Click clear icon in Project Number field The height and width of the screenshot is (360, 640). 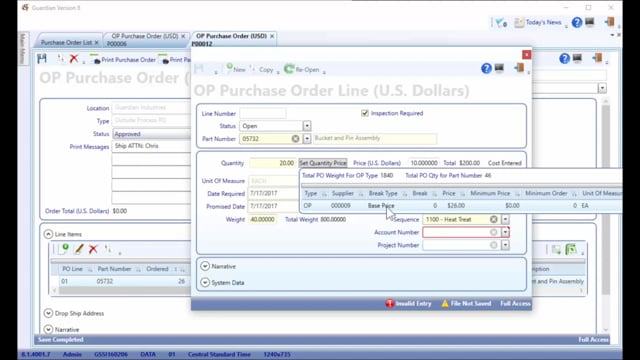click(x=493, y=245)
